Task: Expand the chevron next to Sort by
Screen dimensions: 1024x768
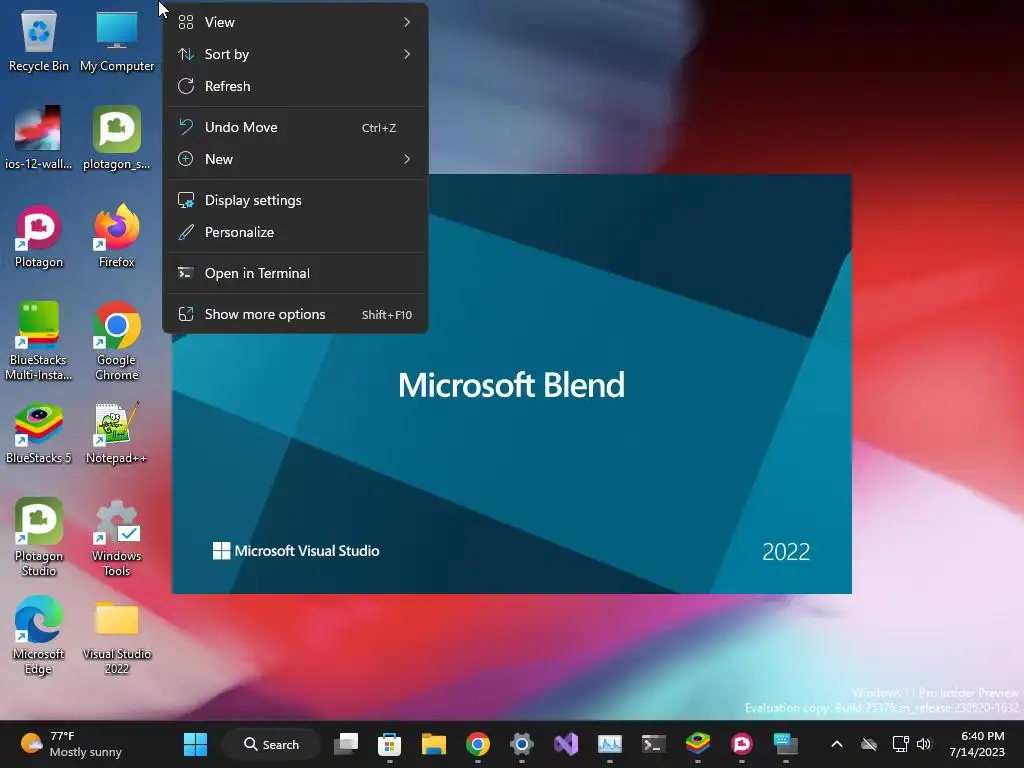Action: [407, 54]
